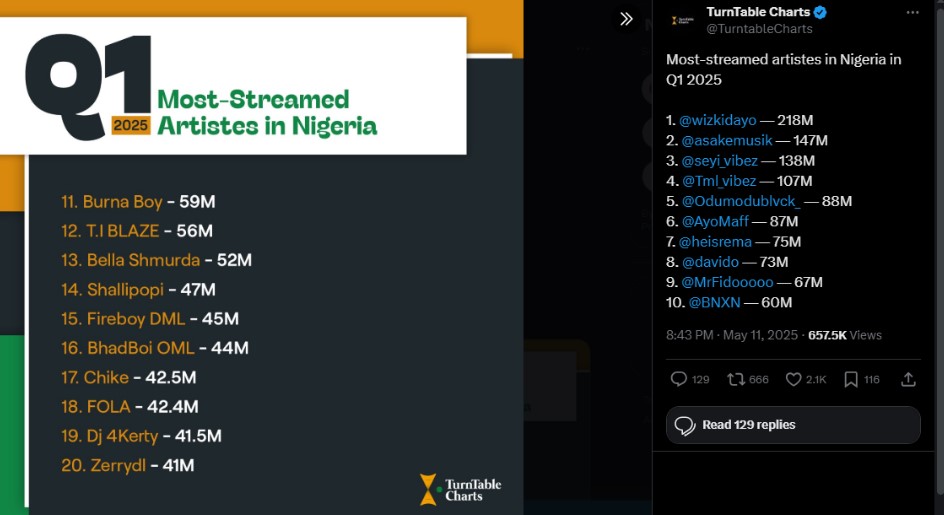
Task: Open the more options ellipsis menu
Action: point(913,13)
